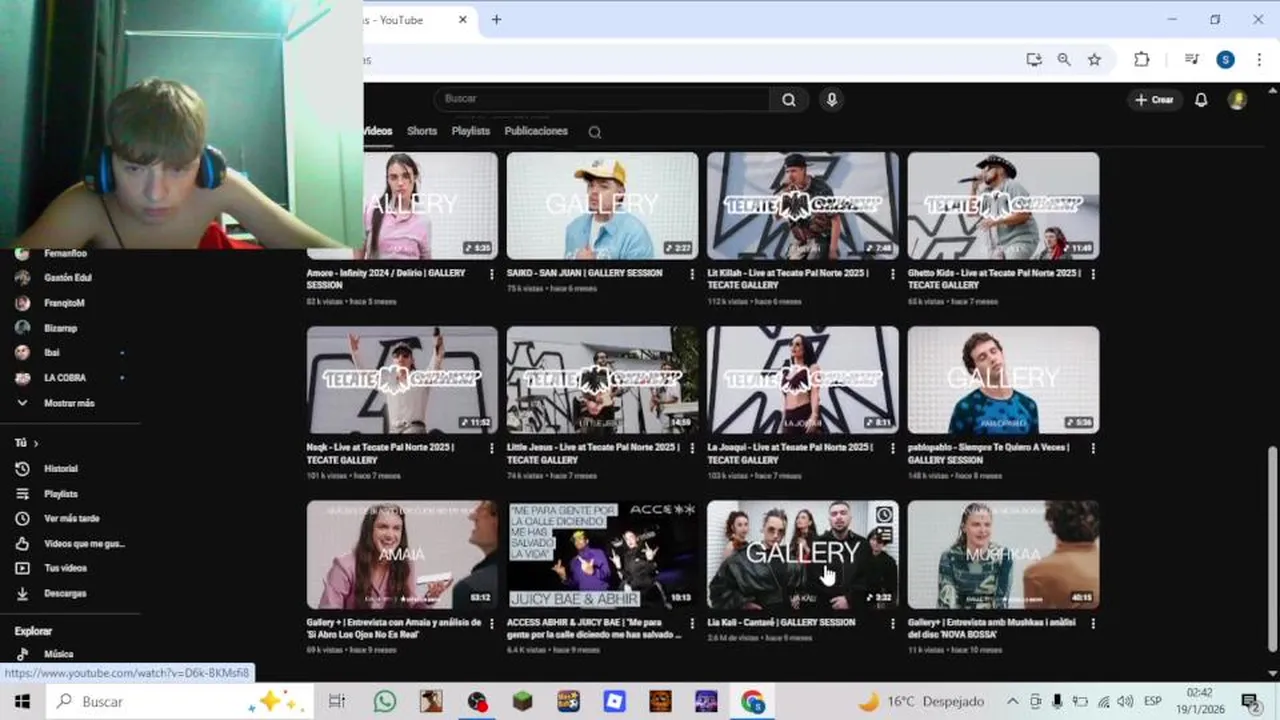Open the taskbar volume speaker icon
This screenshot has height=720, width=1280.
tap(1124, 701)
